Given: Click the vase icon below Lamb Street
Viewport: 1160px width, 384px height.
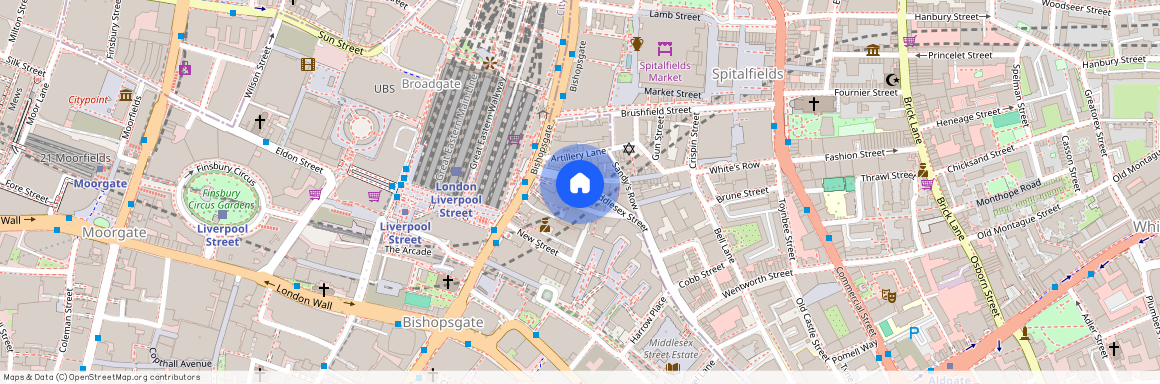Looking at the screenshot, I should click(638, 44).
